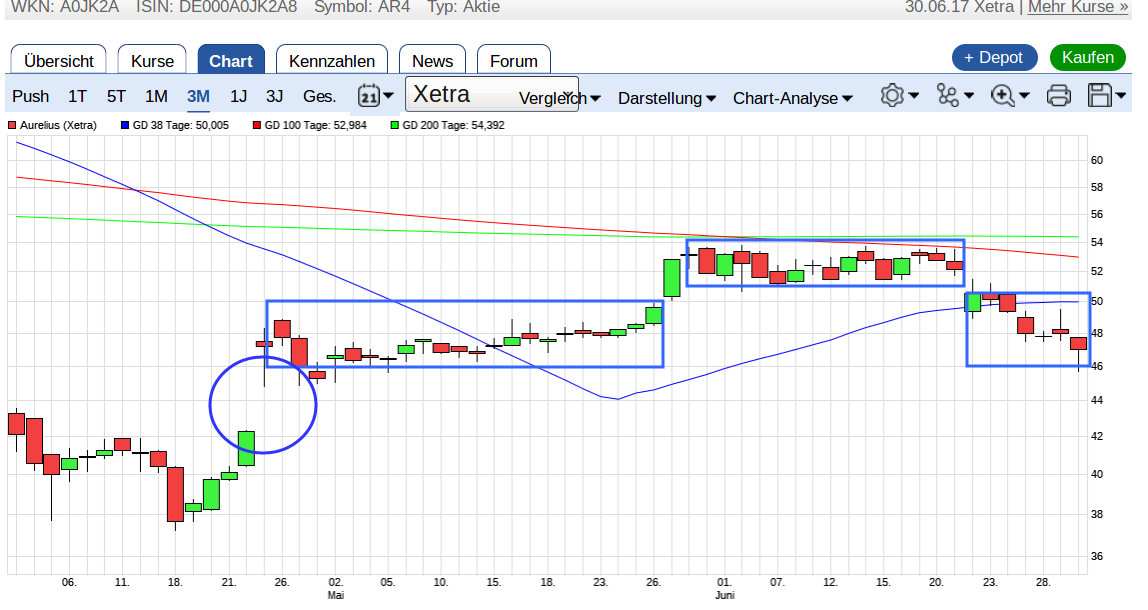Open the dropdown arrow beside the share icon
The width and height of the screenshot is (1148, 610).
coord(969,96)
